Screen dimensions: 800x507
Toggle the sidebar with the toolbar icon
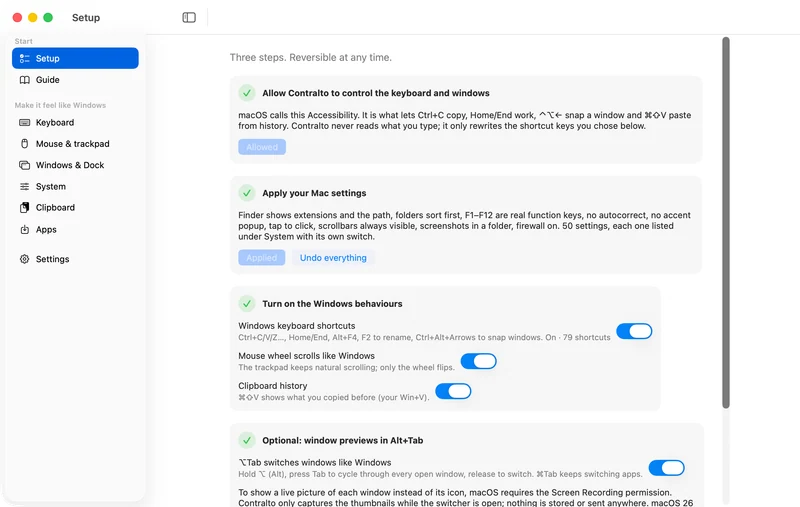pos(189,17)
